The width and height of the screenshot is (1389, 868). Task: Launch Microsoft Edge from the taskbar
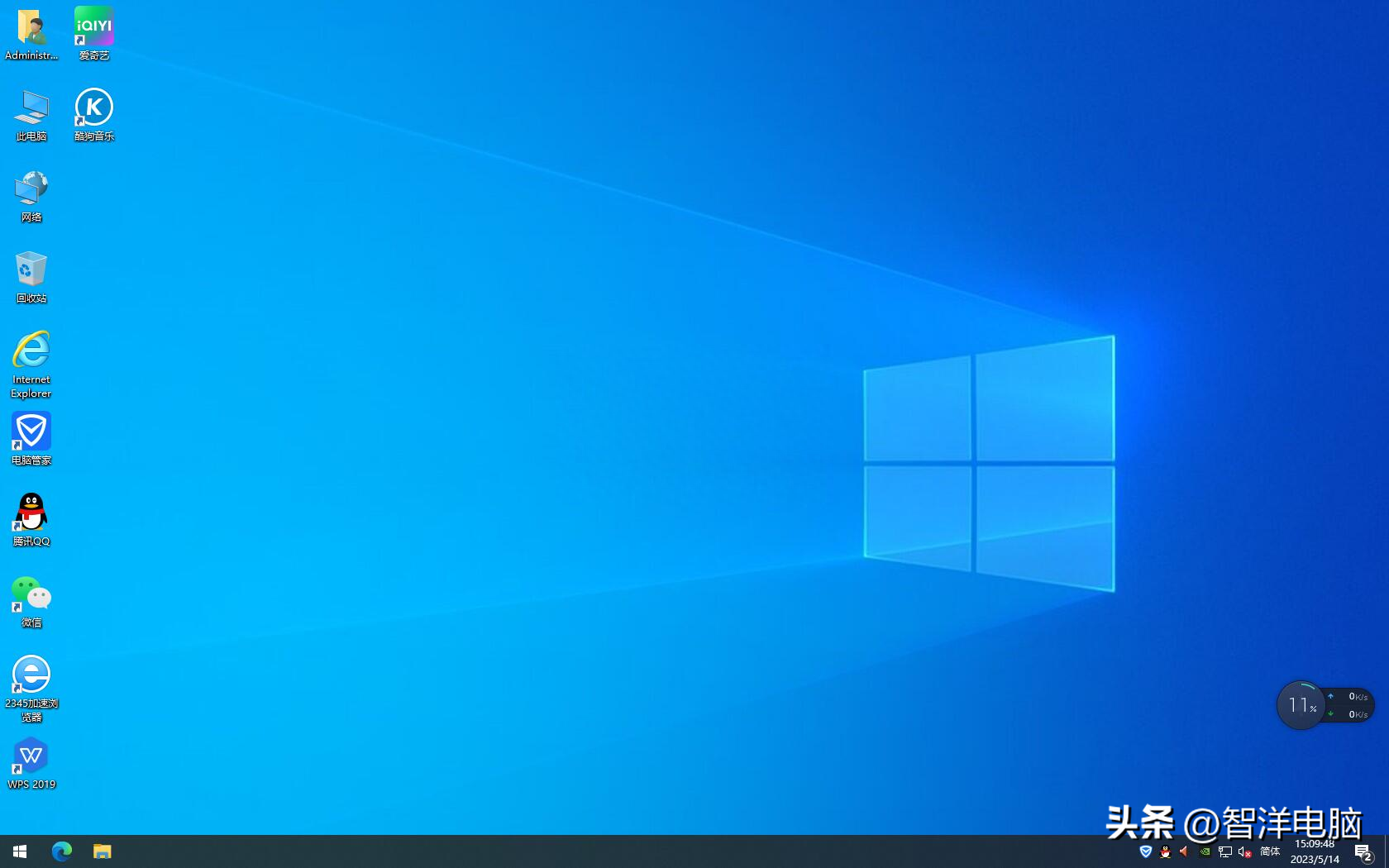62,851
